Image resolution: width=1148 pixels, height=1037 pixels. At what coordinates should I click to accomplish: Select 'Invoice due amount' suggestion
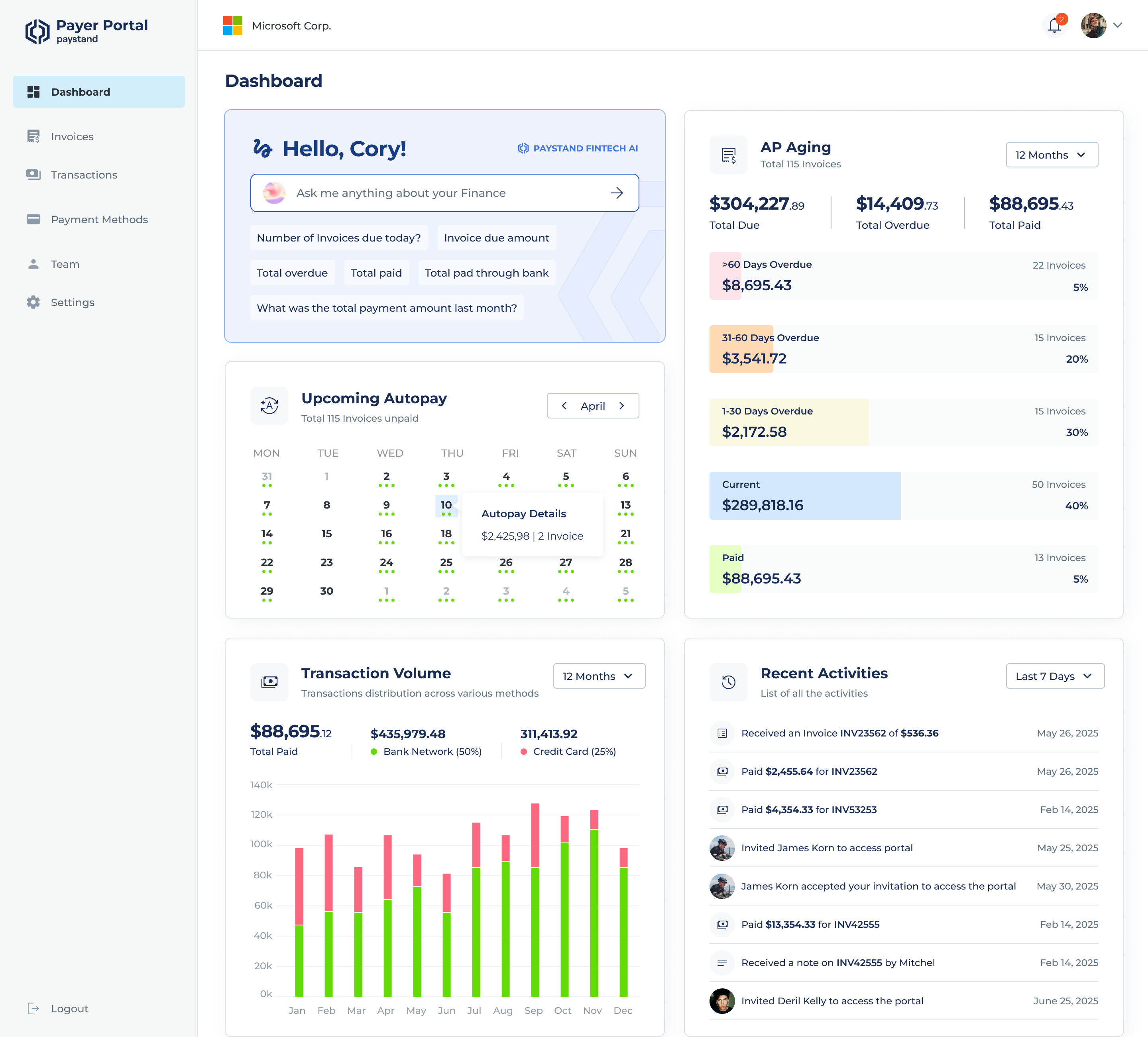tap(497, 238)
